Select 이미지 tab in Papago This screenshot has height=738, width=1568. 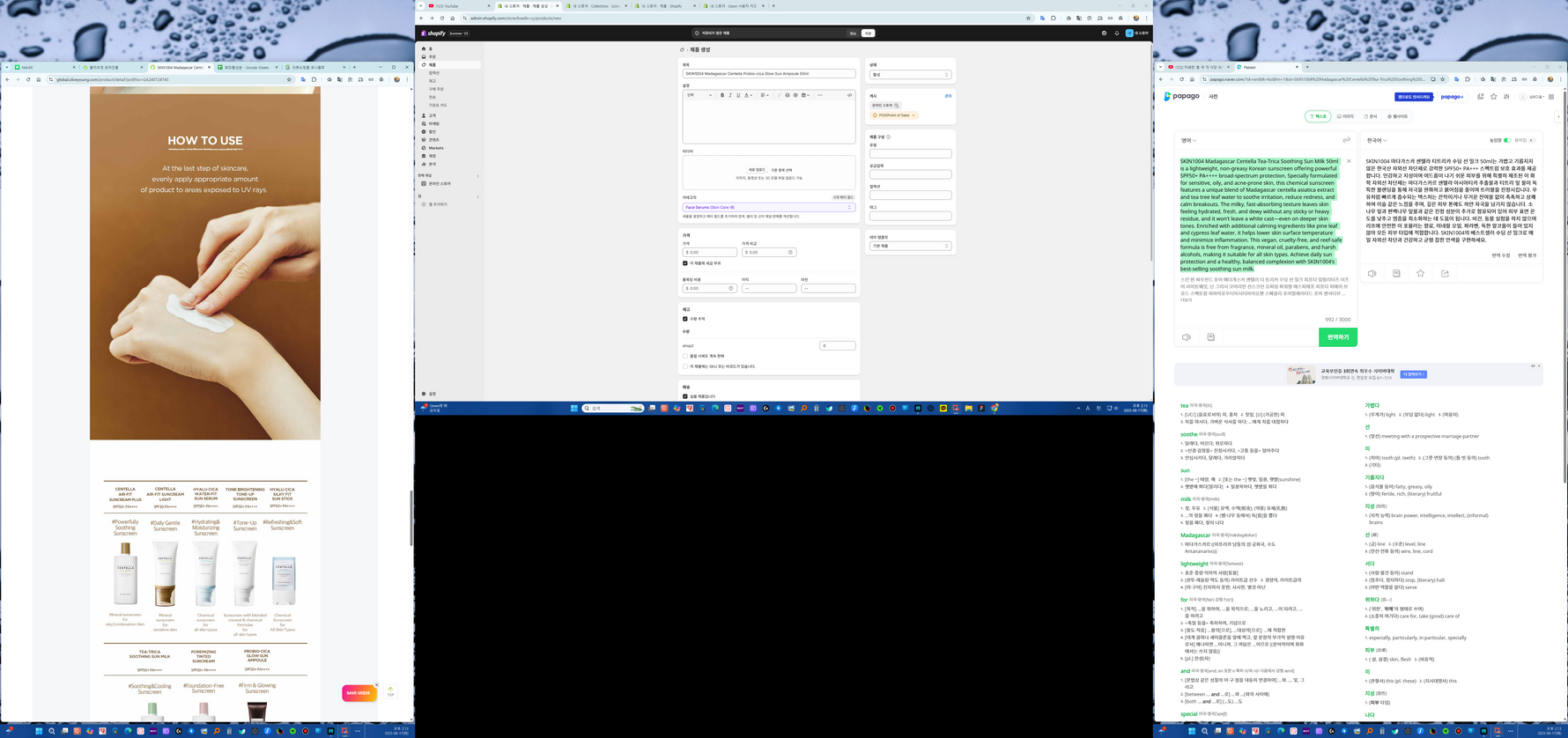tap(1345, 116)
